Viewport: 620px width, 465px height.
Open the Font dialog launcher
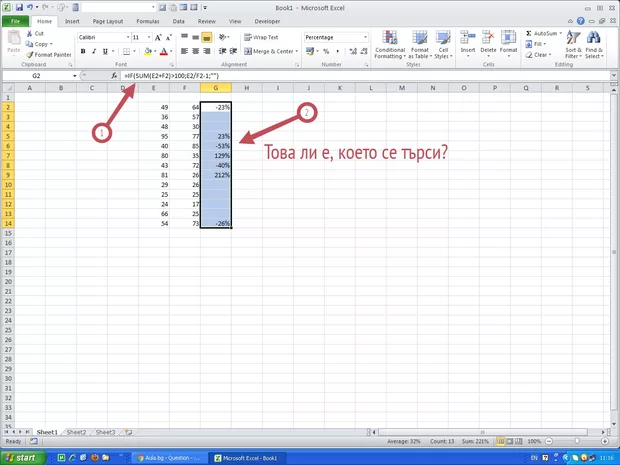pos(172,64)
